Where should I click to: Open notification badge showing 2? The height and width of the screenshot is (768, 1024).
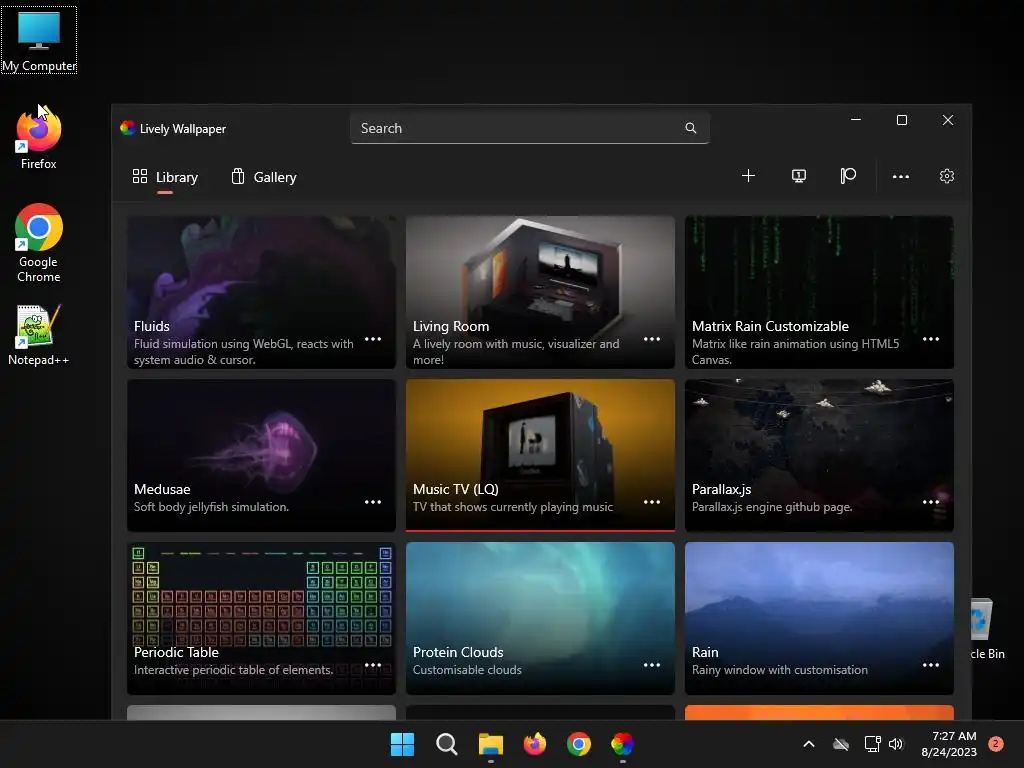pos(996,744)
